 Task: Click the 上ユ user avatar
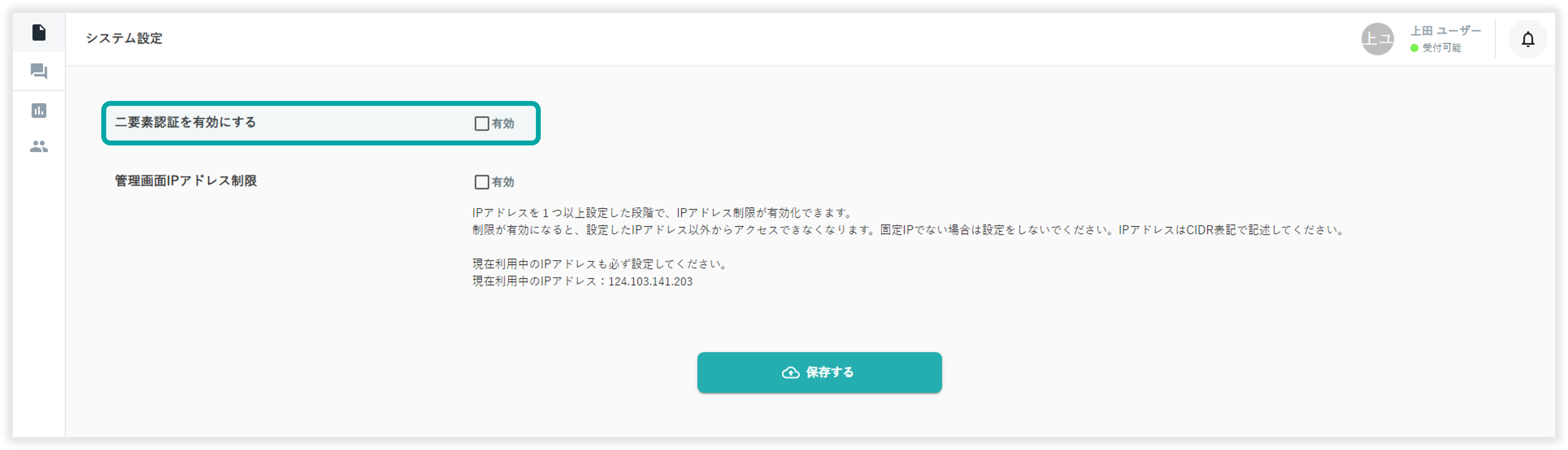point(1377,40)
